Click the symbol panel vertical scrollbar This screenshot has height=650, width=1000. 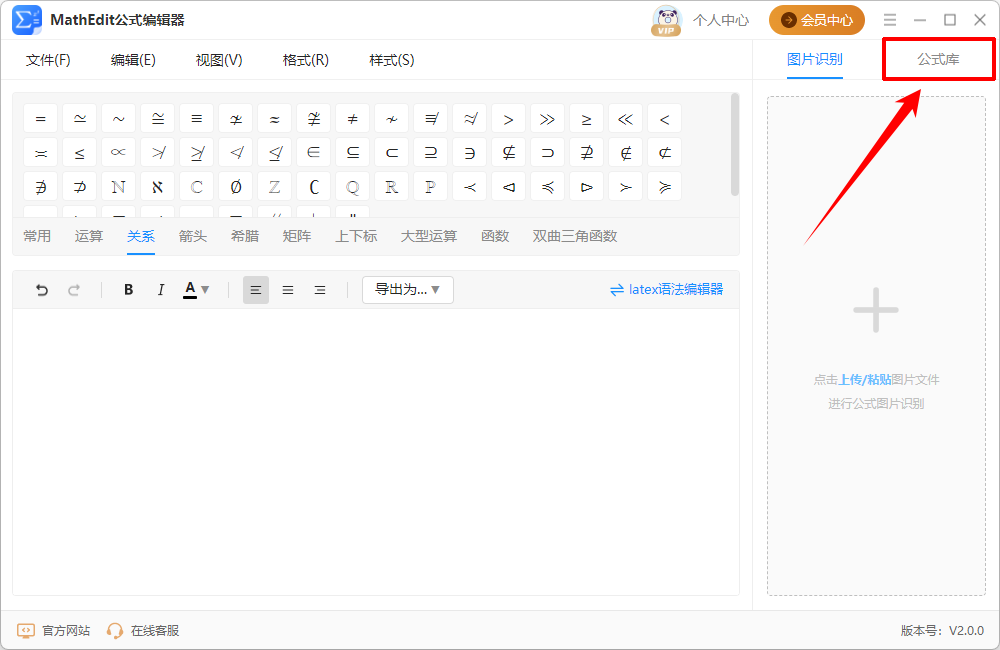click(x=735, y=144)
